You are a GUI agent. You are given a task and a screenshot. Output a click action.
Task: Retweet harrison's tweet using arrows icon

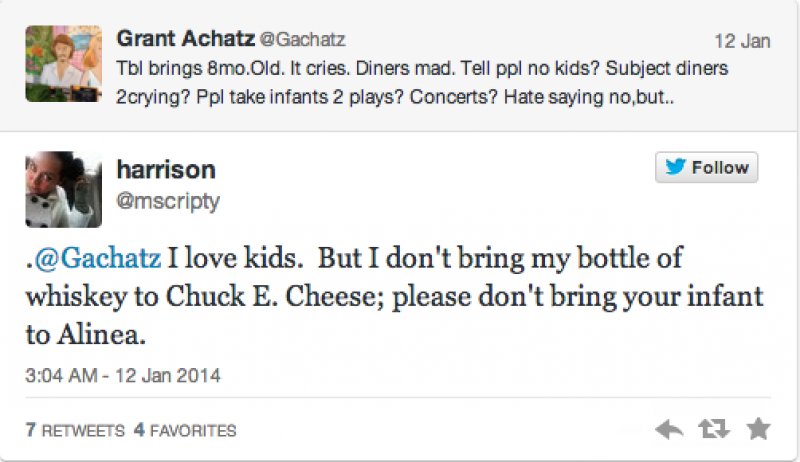click(713, 430)
